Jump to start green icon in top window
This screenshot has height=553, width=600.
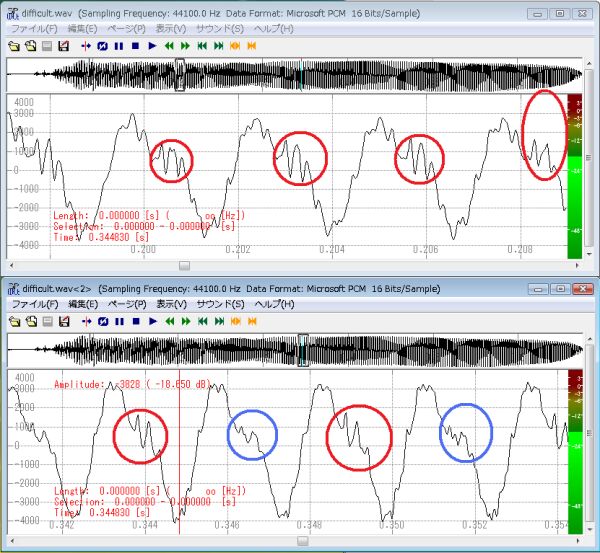point(202,46)
